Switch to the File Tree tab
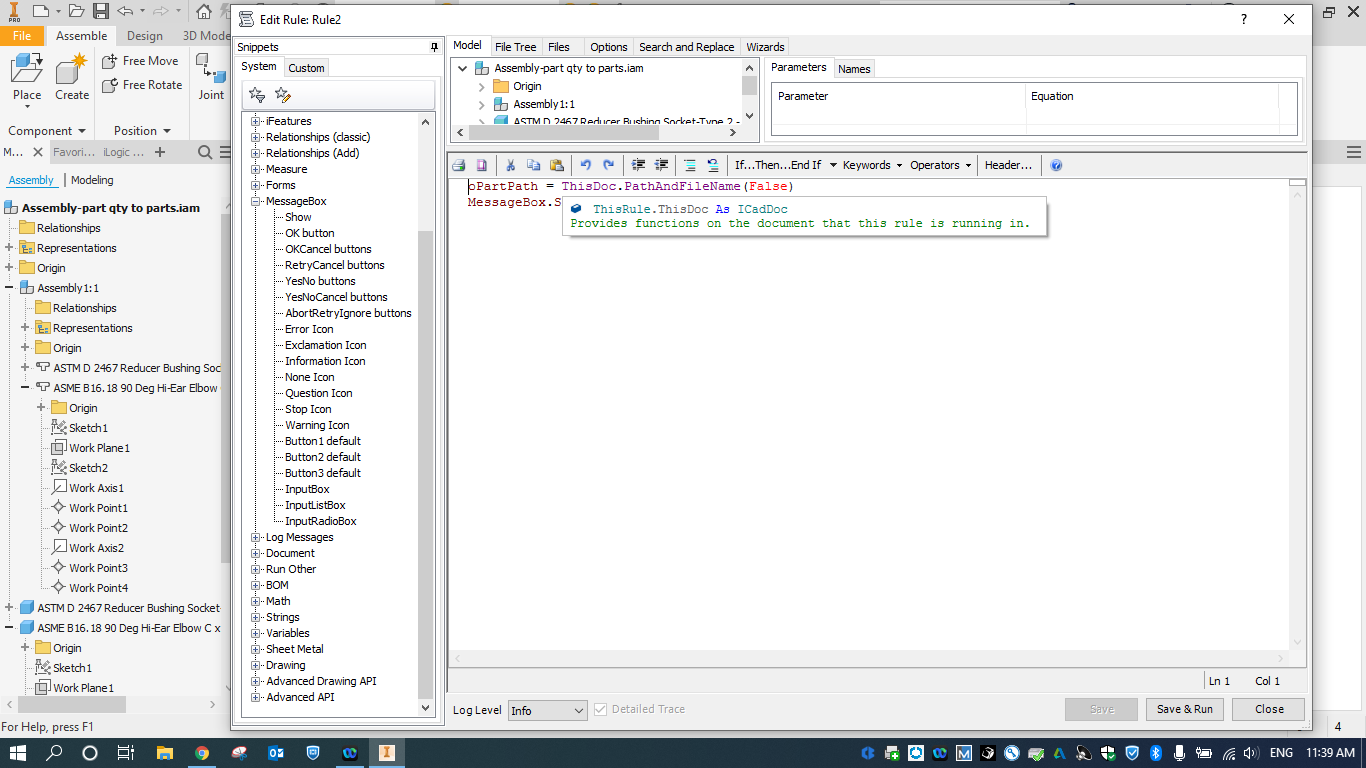 [x=515, y=47]
